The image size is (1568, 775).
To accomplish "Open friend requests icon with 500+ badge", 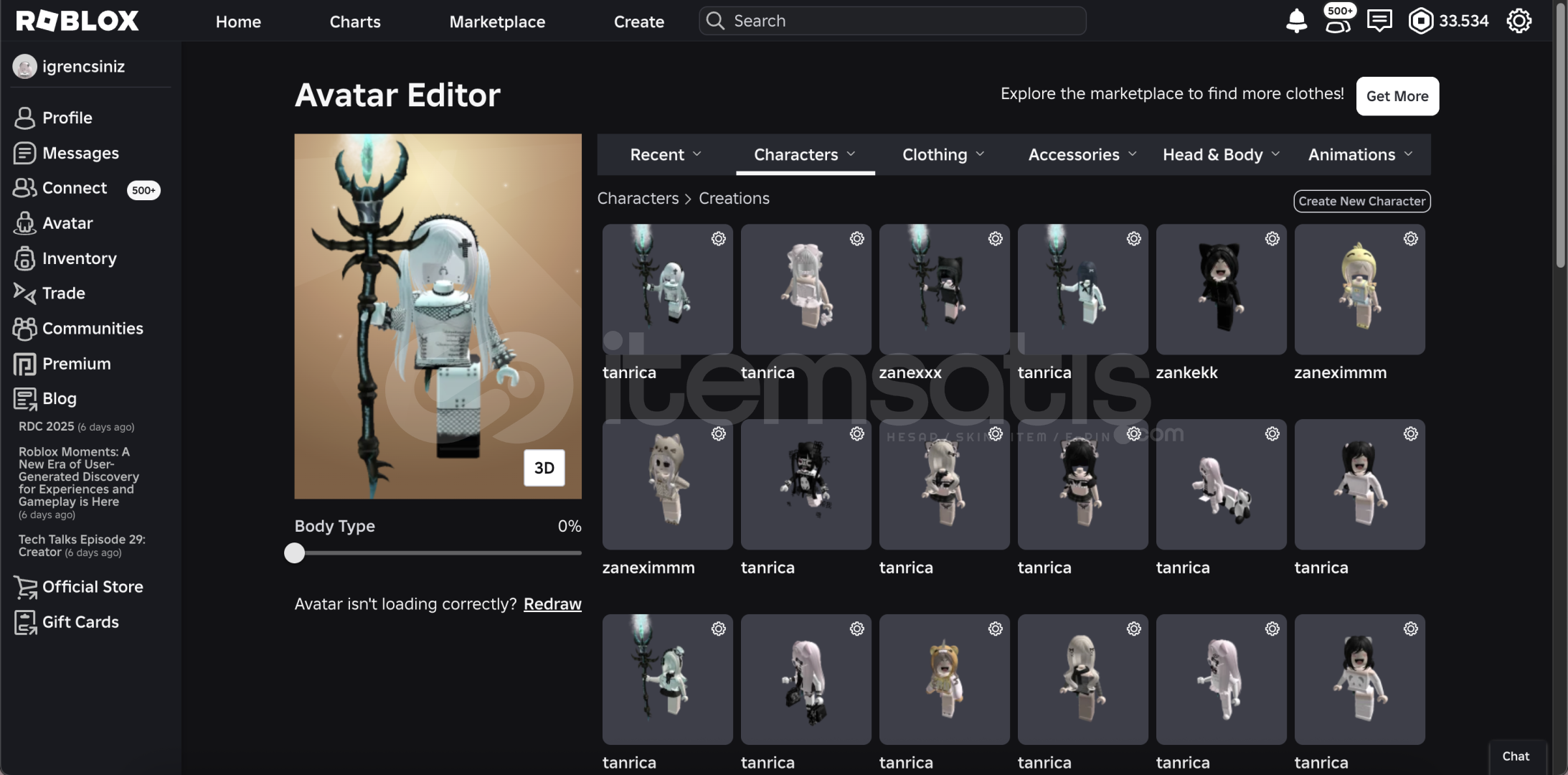I will point(1338,19).
